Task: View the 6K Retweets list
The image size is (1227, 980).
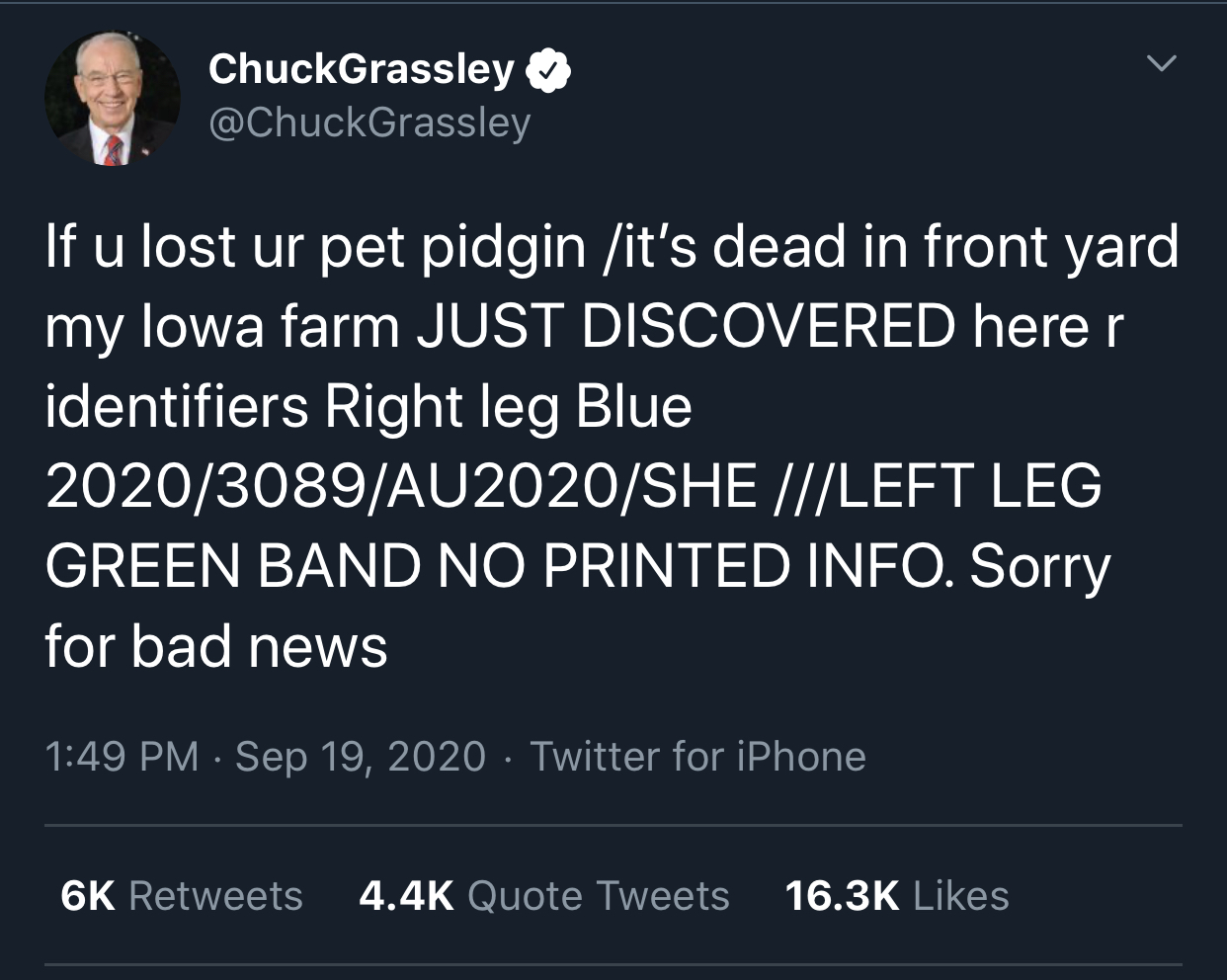Action: [x=182, y=896]
